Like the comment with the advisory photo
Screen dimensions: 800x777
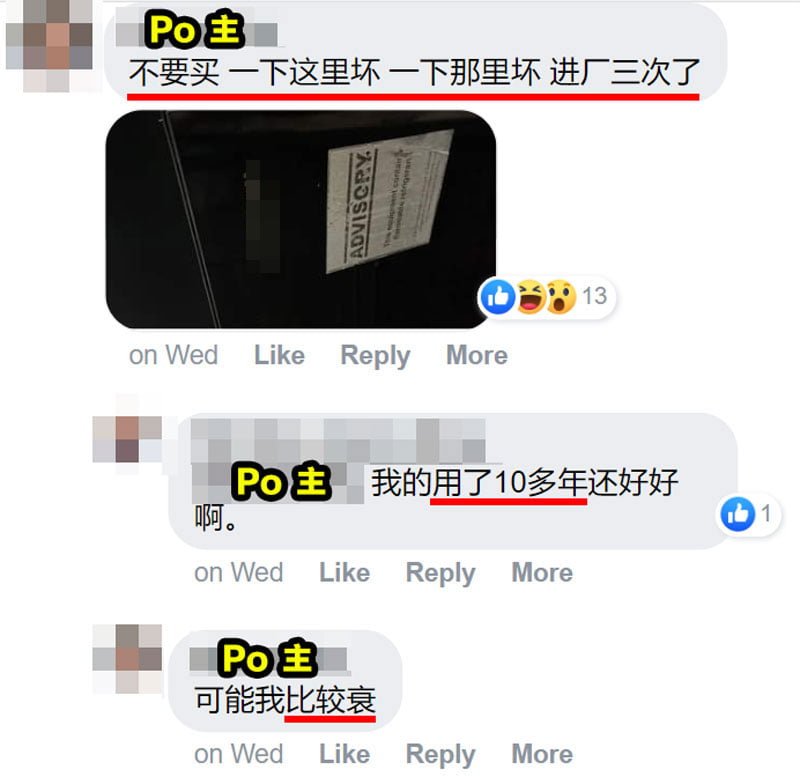tap(280, 355)
